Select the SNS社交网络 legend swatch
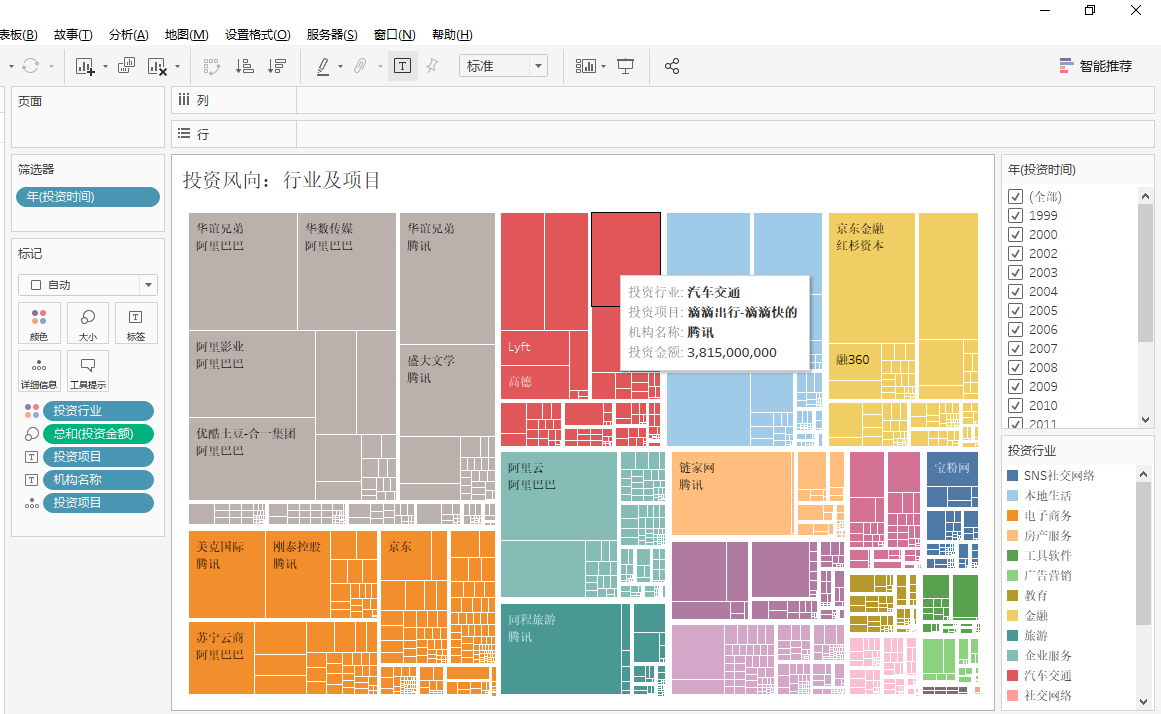The height and width of the screenshot is (714, 1161). 1013,476
